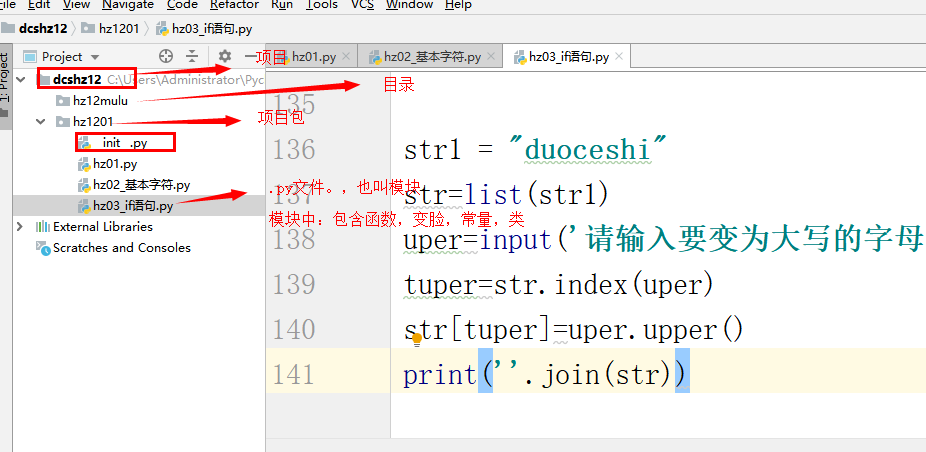Screen dimensions: 926x452
Task: Collapse the dcshz12 project root
Action: (22, 79)
